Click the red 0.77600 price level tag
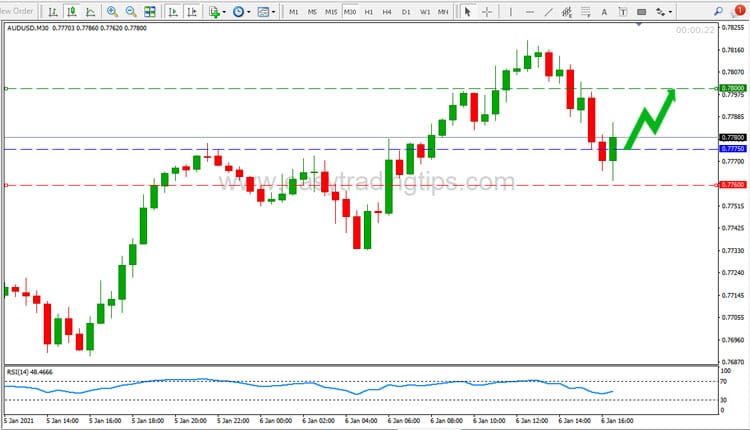 pos(733,185)
